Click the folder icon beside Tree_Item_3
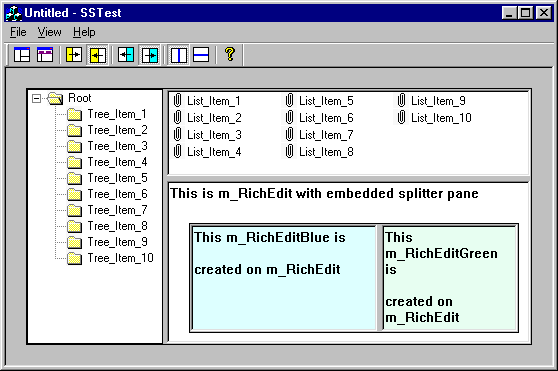This screenshot has height=371, width=558. tap(74, 146)
